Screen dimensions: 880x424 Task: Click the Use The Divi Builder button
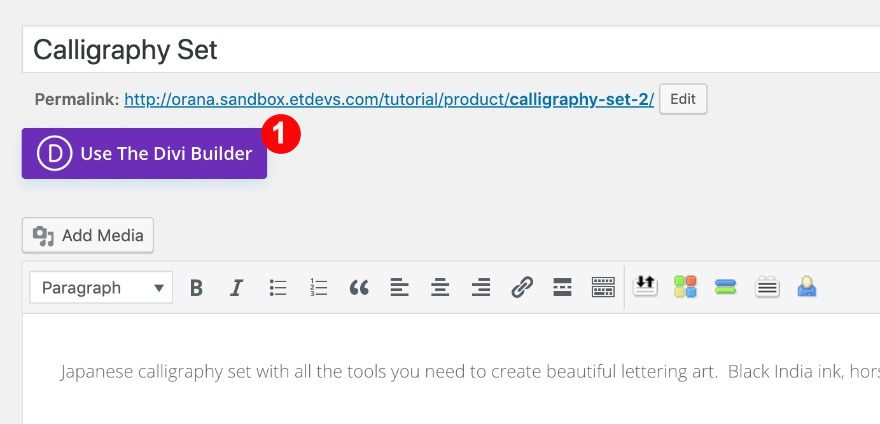coord(144,154)
